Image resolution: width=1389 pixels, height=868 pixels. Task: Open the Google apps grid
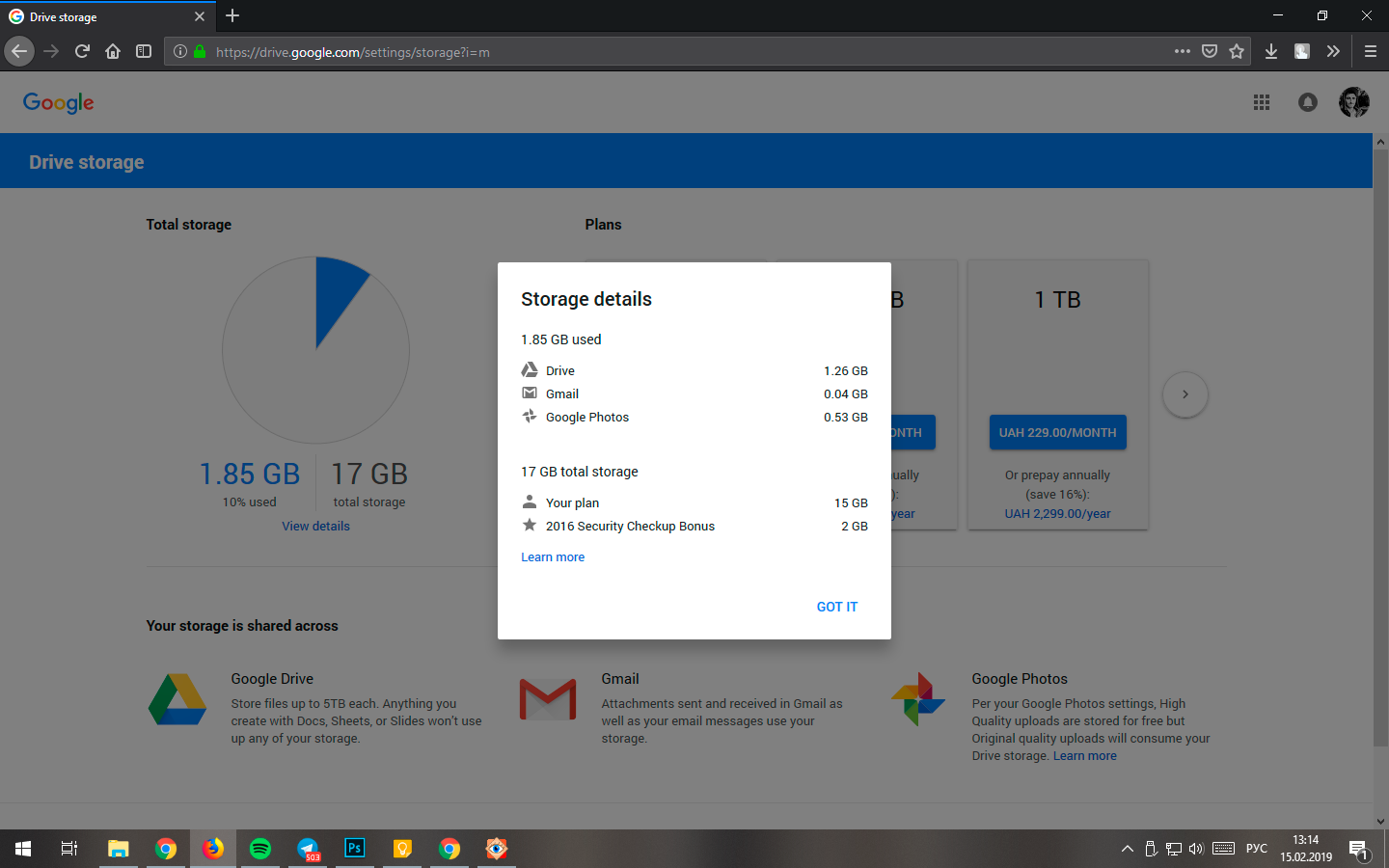(1262, 102)
